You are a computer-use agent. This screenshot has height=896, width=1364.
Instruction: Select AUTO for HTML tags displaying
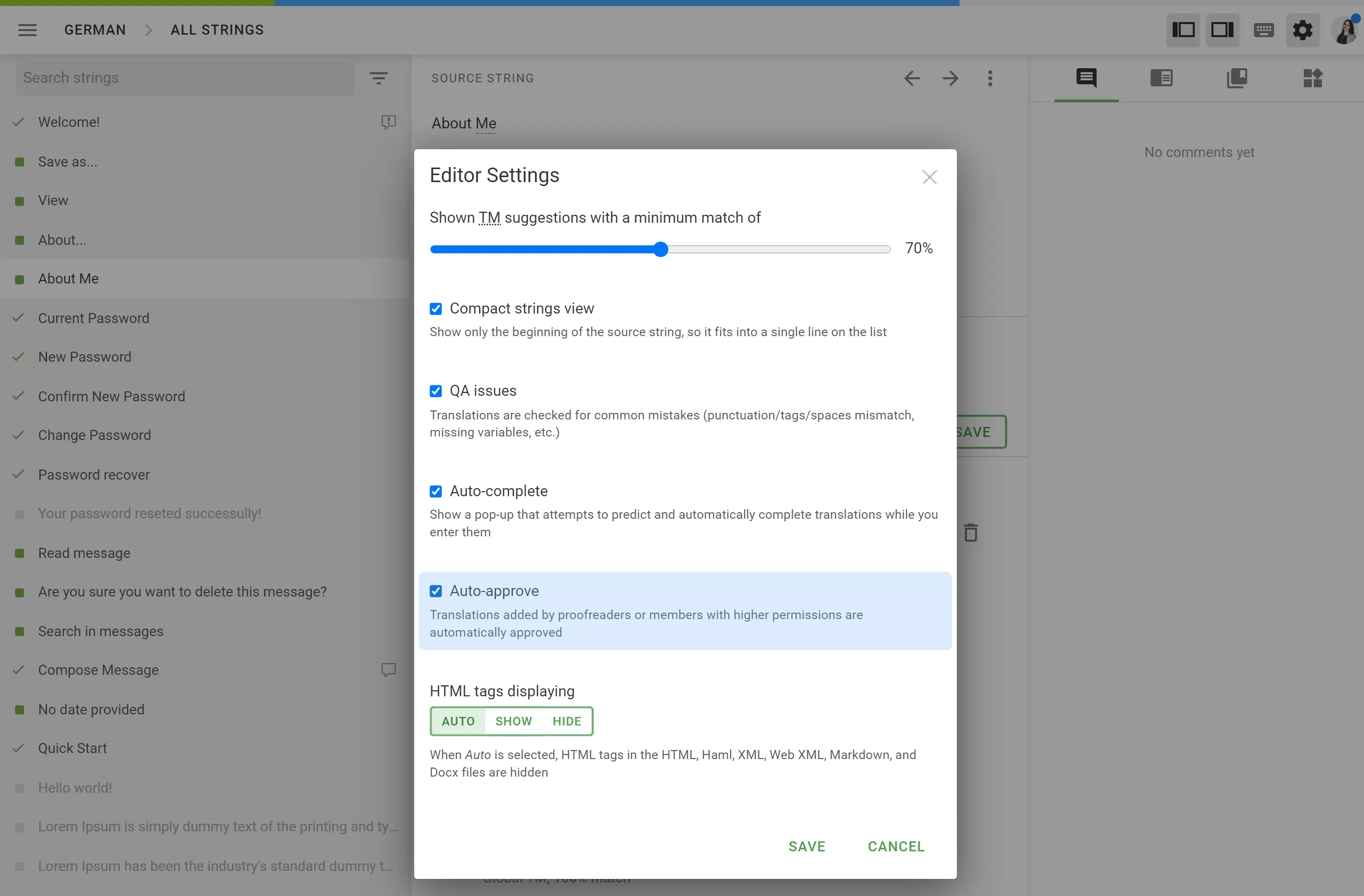pyautogui.click(x=458, y=721)
